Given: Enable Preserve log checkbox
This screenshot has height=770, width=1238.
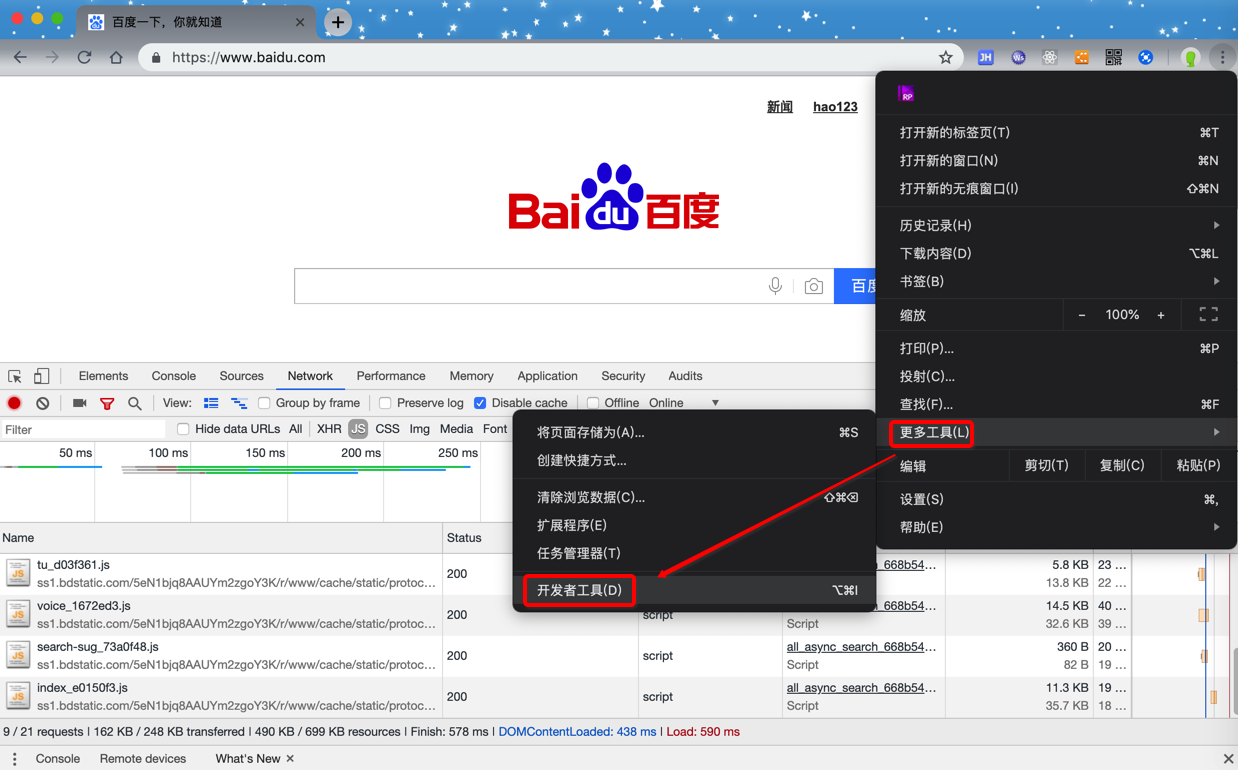Looking at the screenshot, I should (x=385, y=403).
